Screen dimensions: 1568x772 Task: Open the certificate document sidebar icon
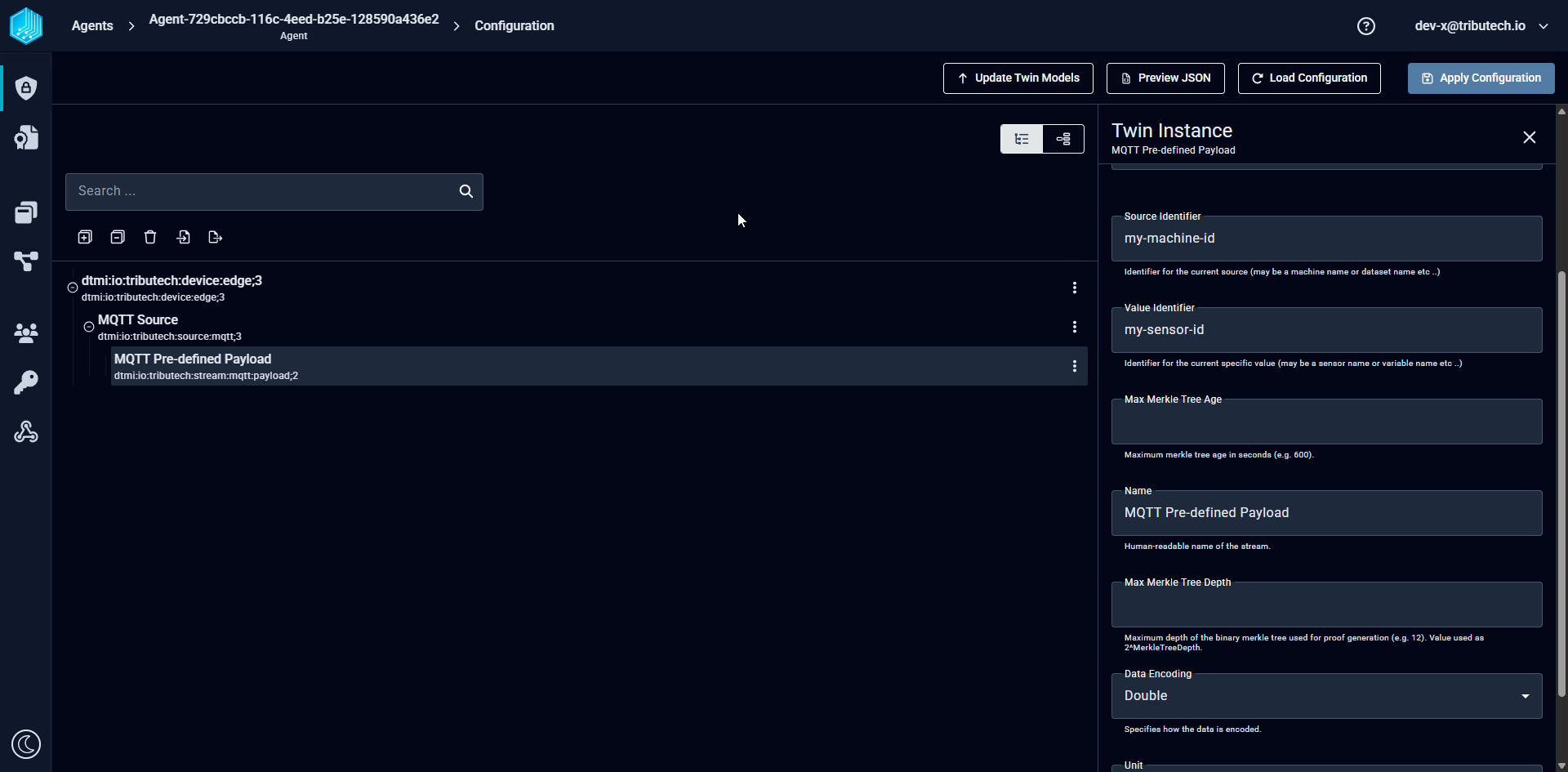point(26,137)
